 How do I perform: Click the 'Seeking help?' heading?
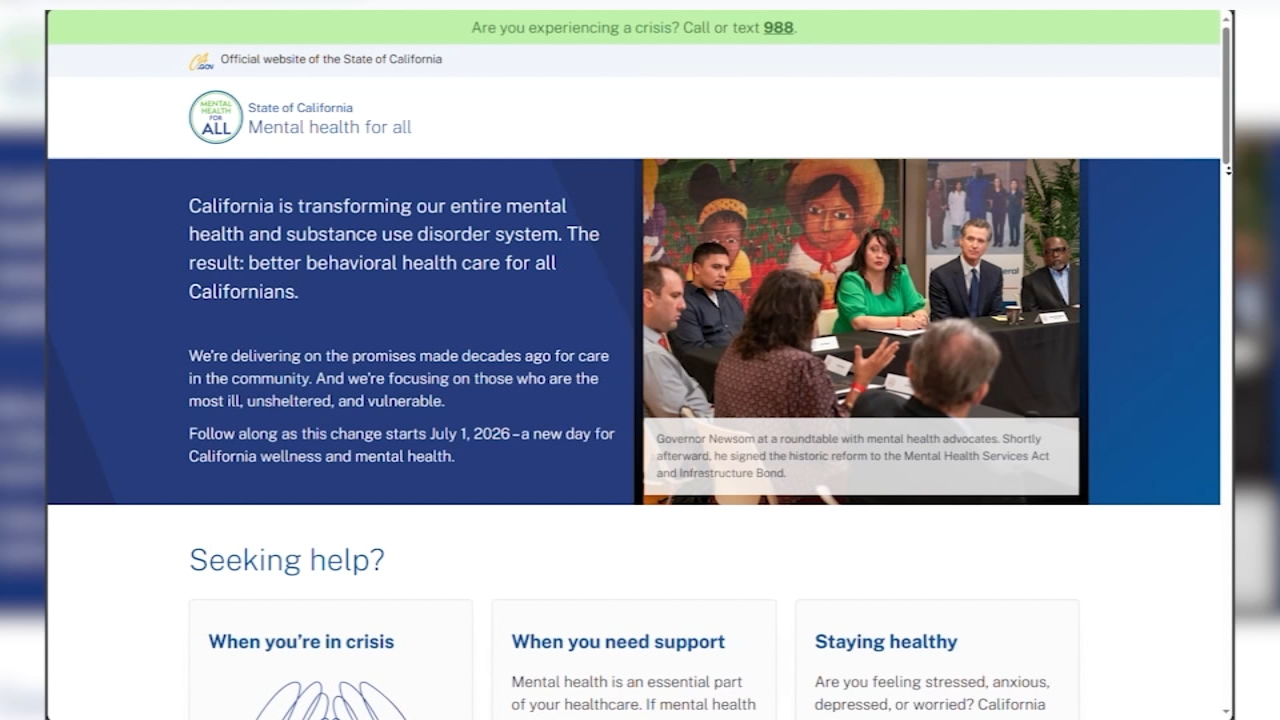pos(287,559)
